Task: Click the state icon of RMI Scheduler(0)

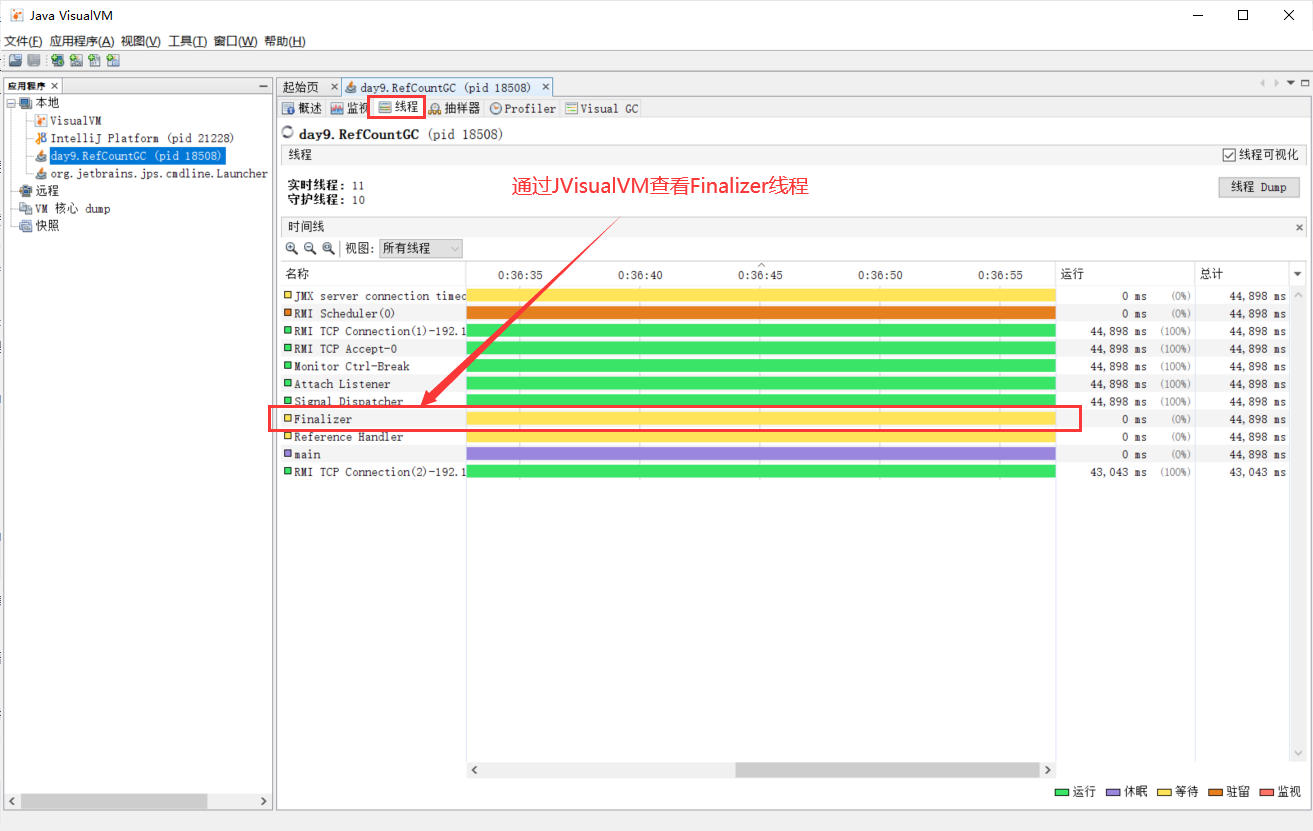Action: point(288,313)
